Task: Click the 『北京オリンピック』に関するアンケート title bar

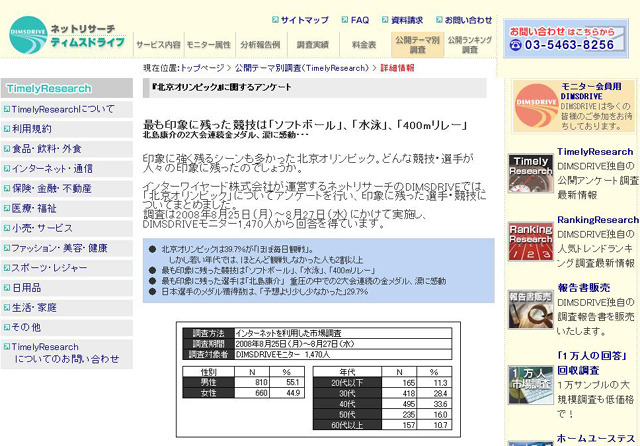Action: [314, 88]
